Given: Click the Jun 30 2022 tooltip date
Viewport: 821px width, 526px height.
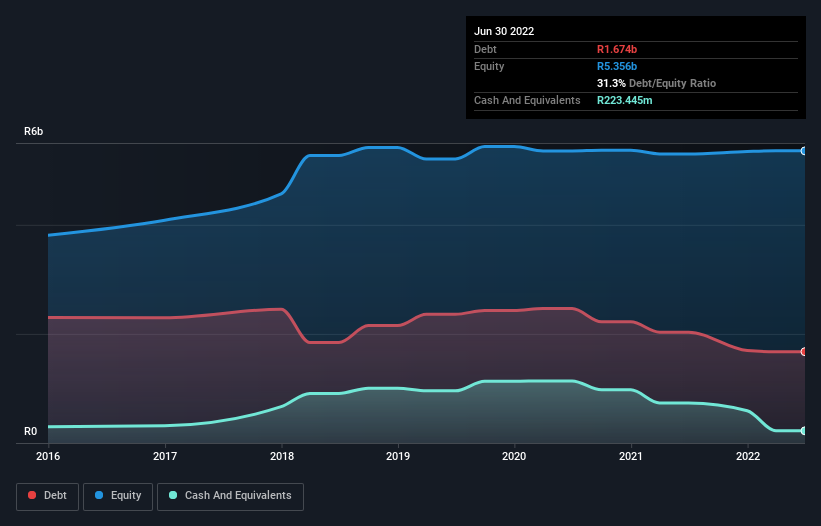Looking at the screenshot, I should [504, 31].
